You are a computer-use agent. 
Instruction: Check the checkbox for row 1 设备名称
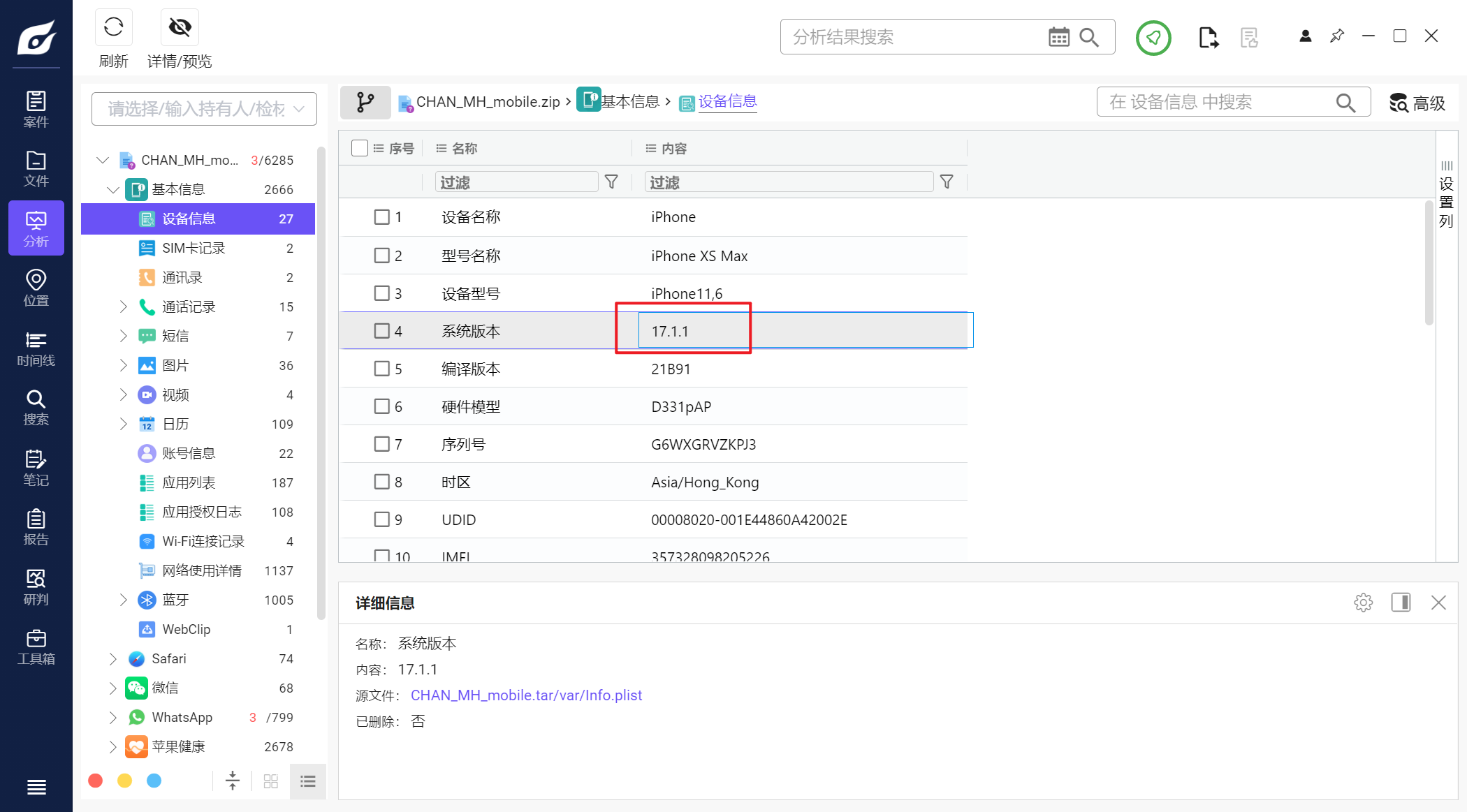[x=381, y=217]
